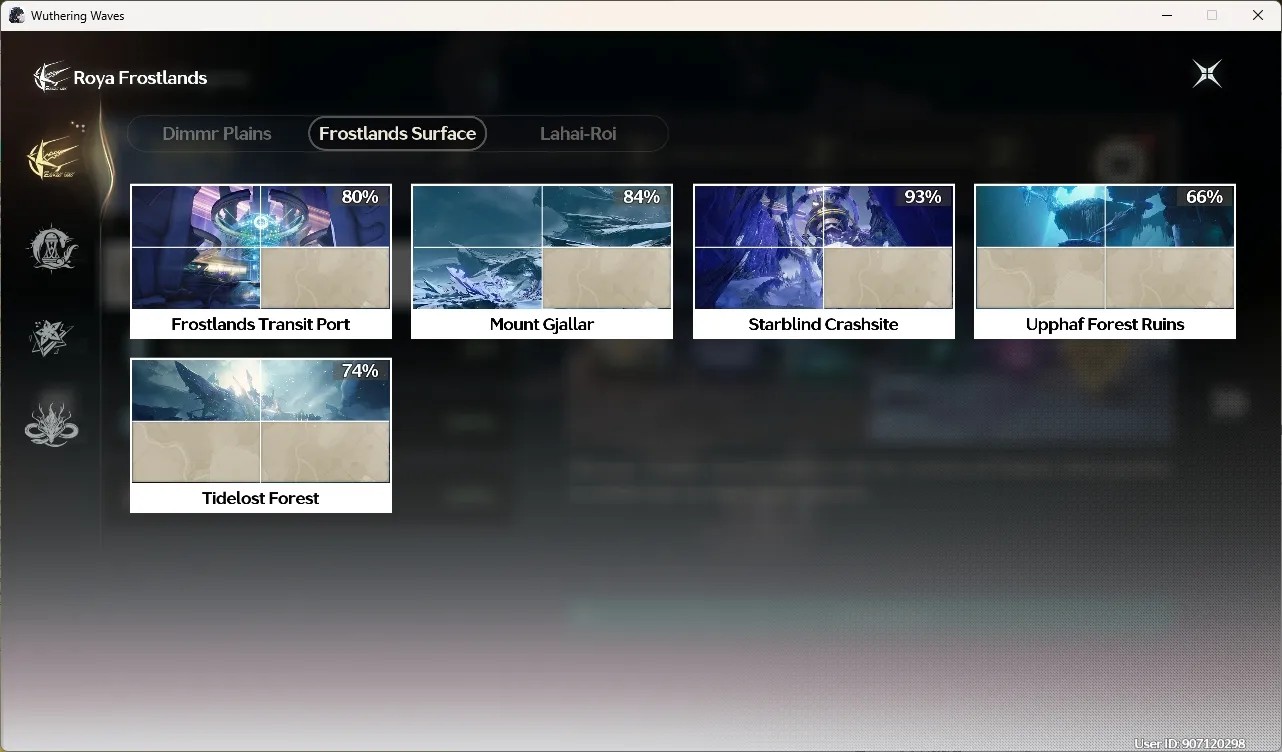The width and height of the screenshot is (1282, 752).
Task: Click the 80% completion value
Action: coord(360,197)
